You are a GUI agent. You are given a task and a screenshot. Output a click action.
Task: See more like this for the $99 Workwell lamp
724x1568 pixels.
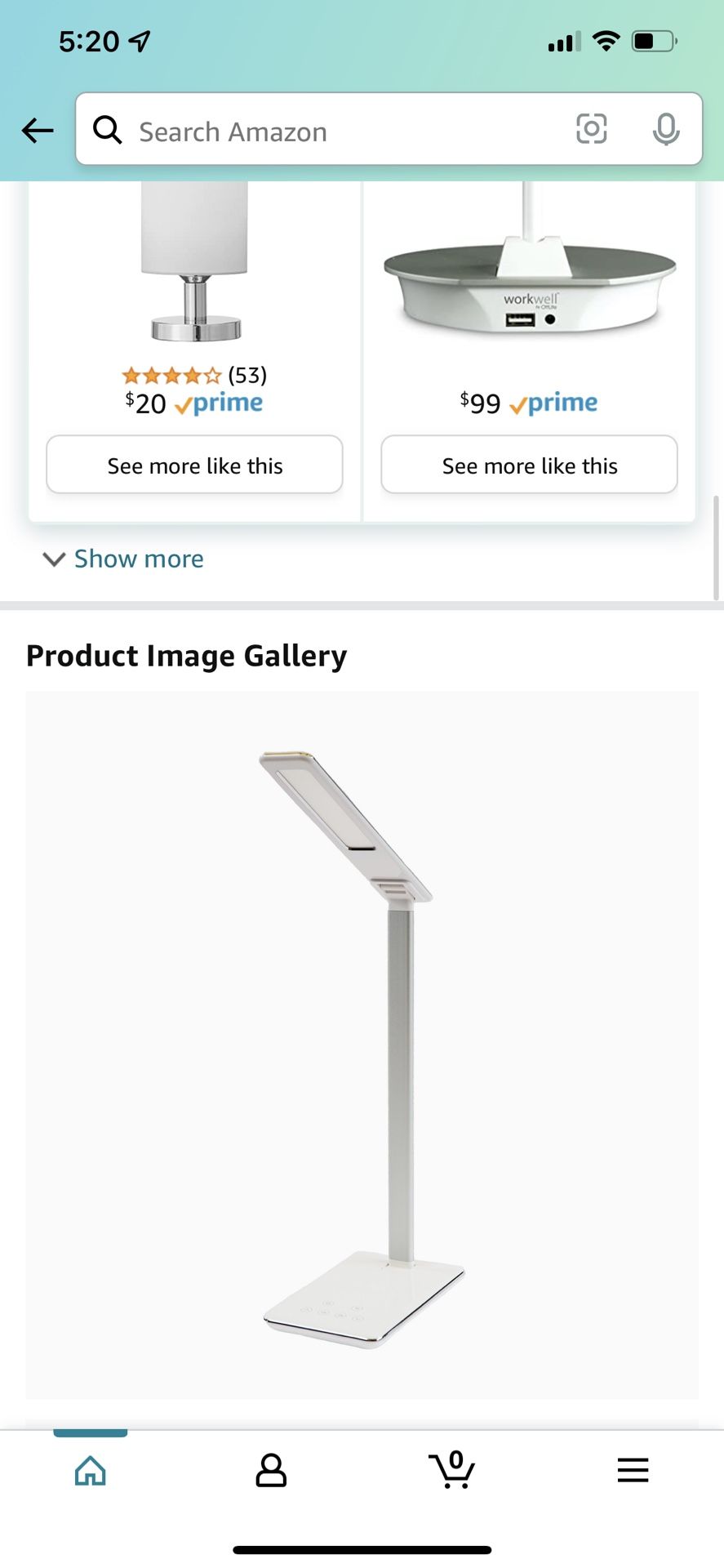529,465
